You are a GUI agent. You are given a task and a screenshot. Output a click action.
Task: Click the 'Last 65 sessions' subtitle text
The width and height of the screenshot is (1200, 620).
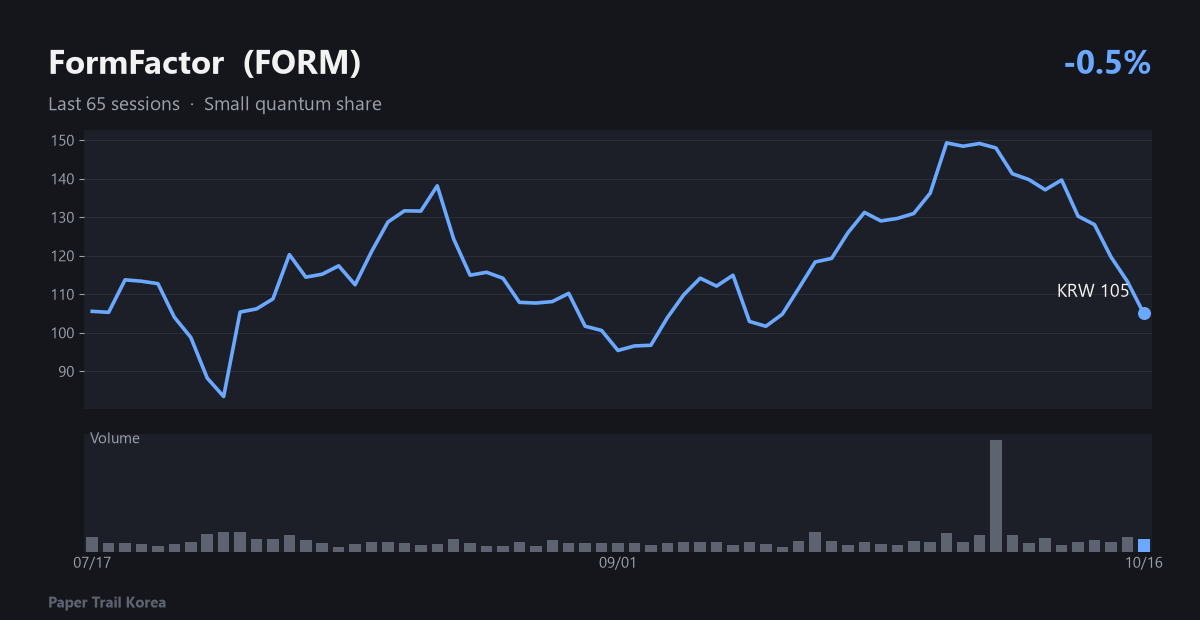coord(114,104)
